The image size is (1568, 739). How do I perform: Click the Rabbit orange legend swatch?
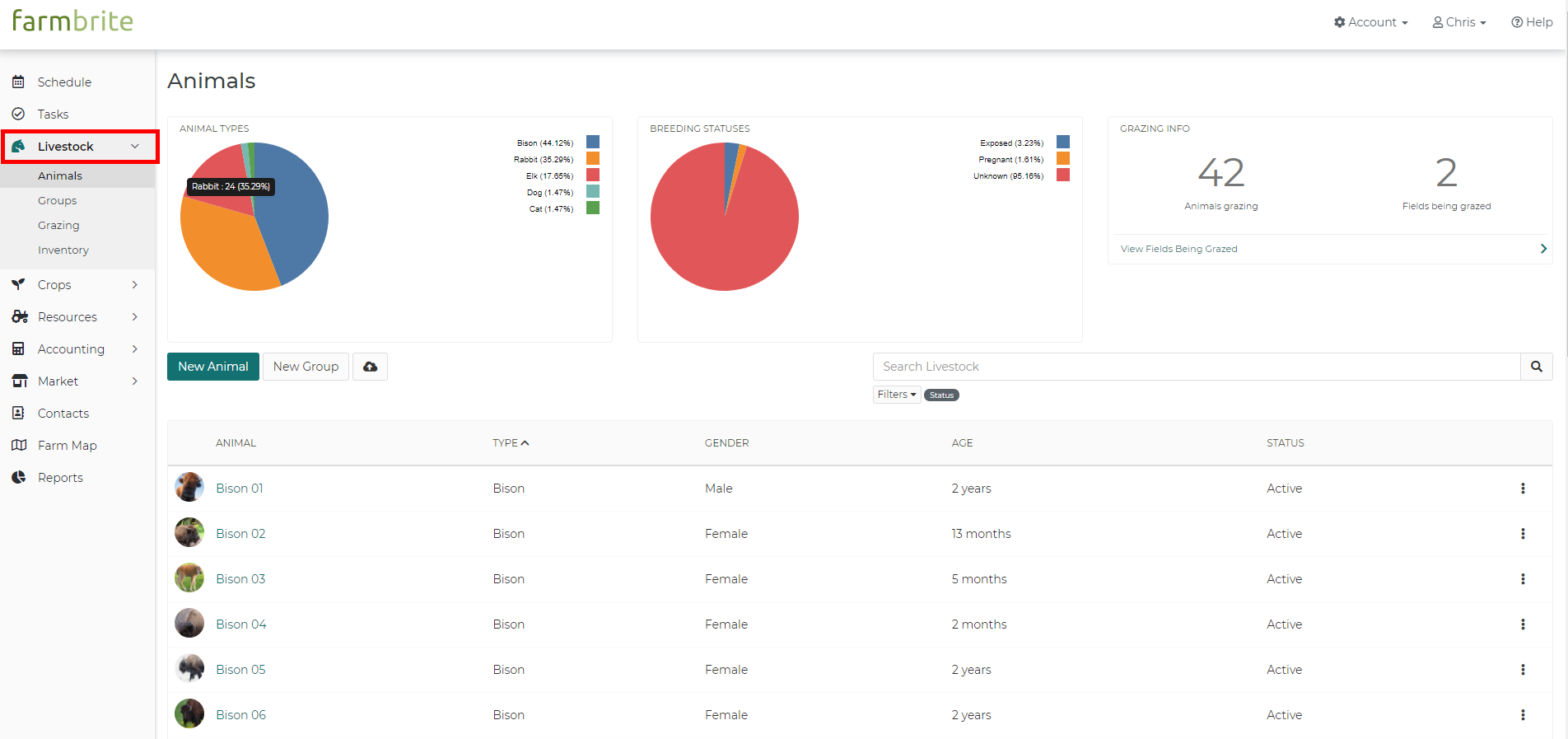pyautogui.click(x=593, y=158)
